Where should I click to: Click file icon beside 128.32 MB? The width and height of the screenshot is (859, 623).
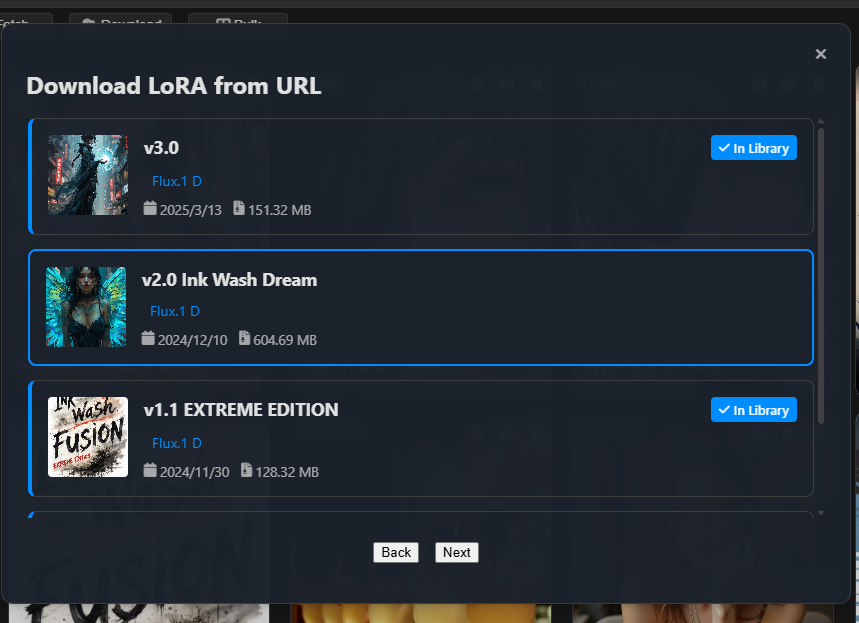click(x=246, y=470)
